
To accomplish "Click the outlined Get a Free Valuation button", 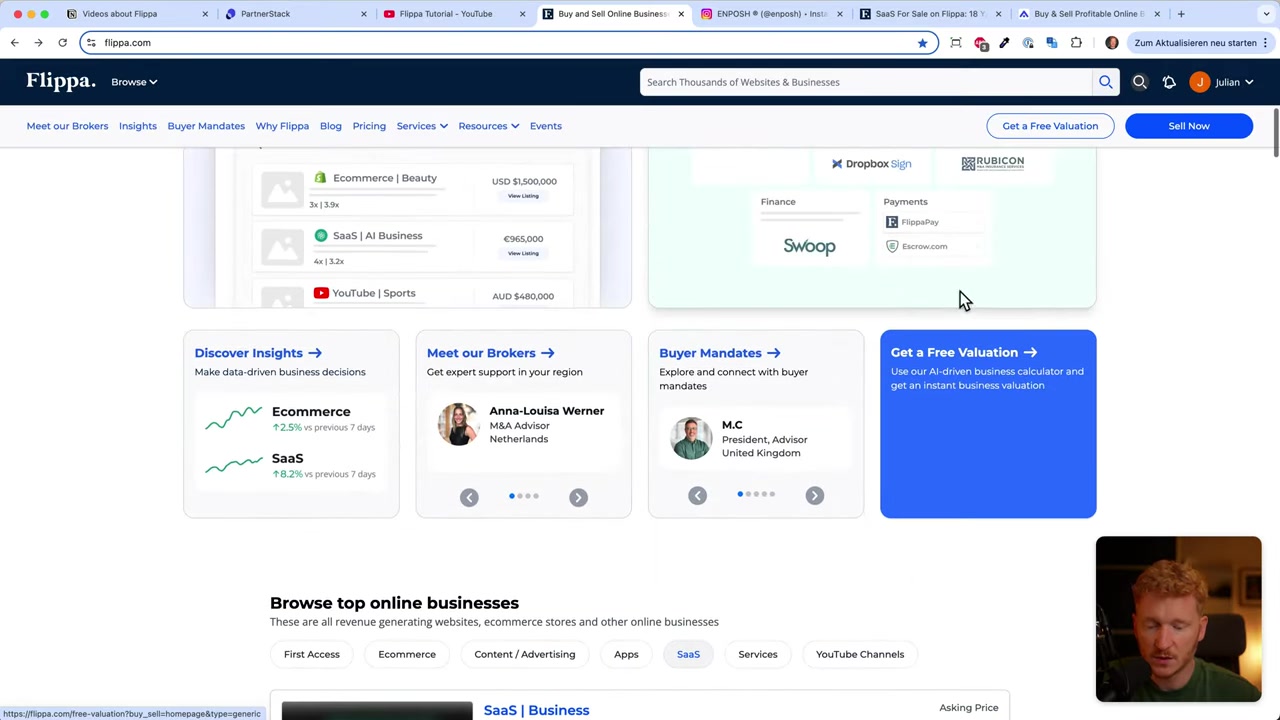I will coord(1050,126).
